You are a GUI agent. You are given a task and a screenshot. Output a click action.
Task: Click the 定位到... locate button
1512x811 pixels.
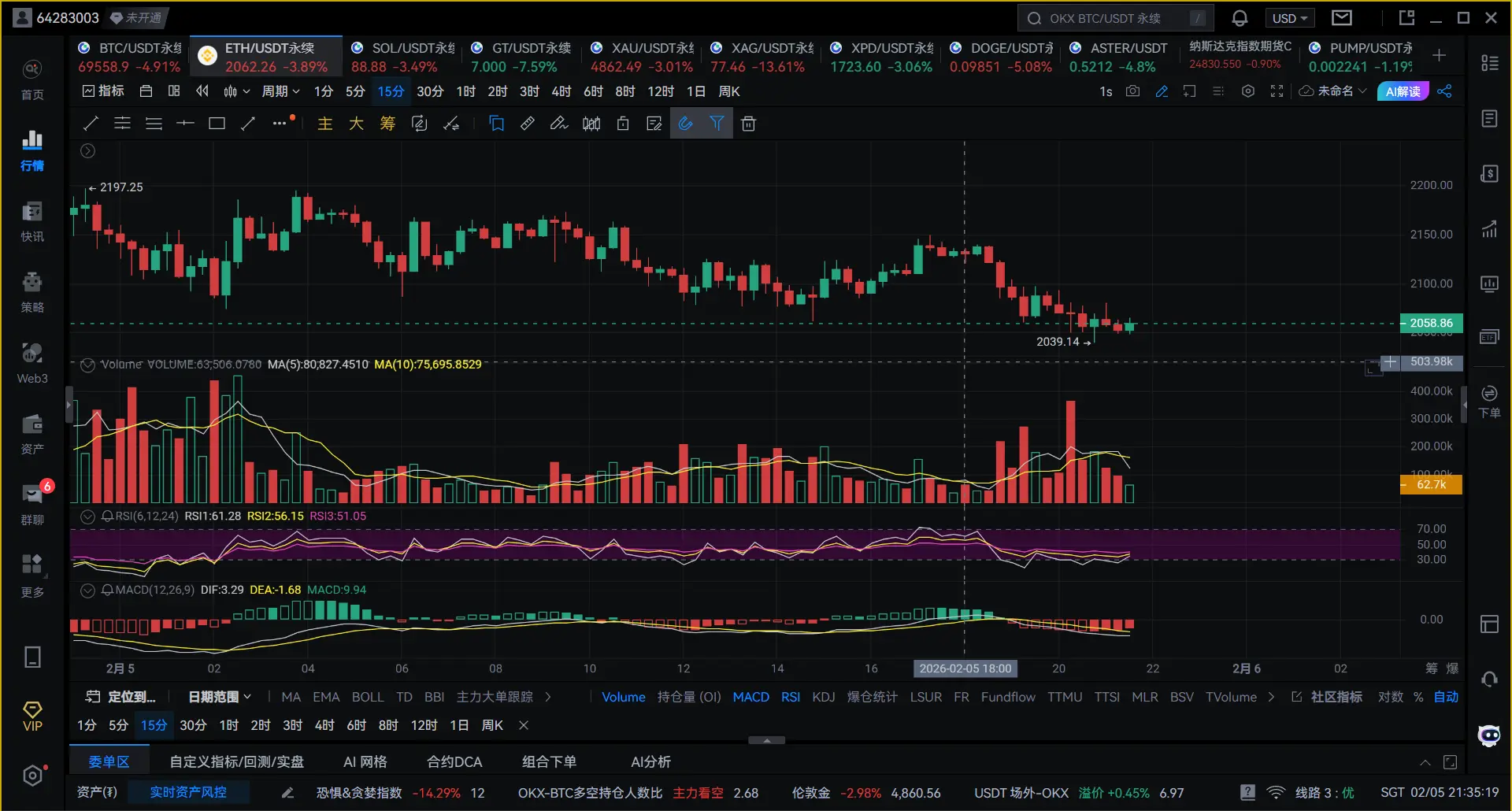pyautogui.click(x=120, y=697)
